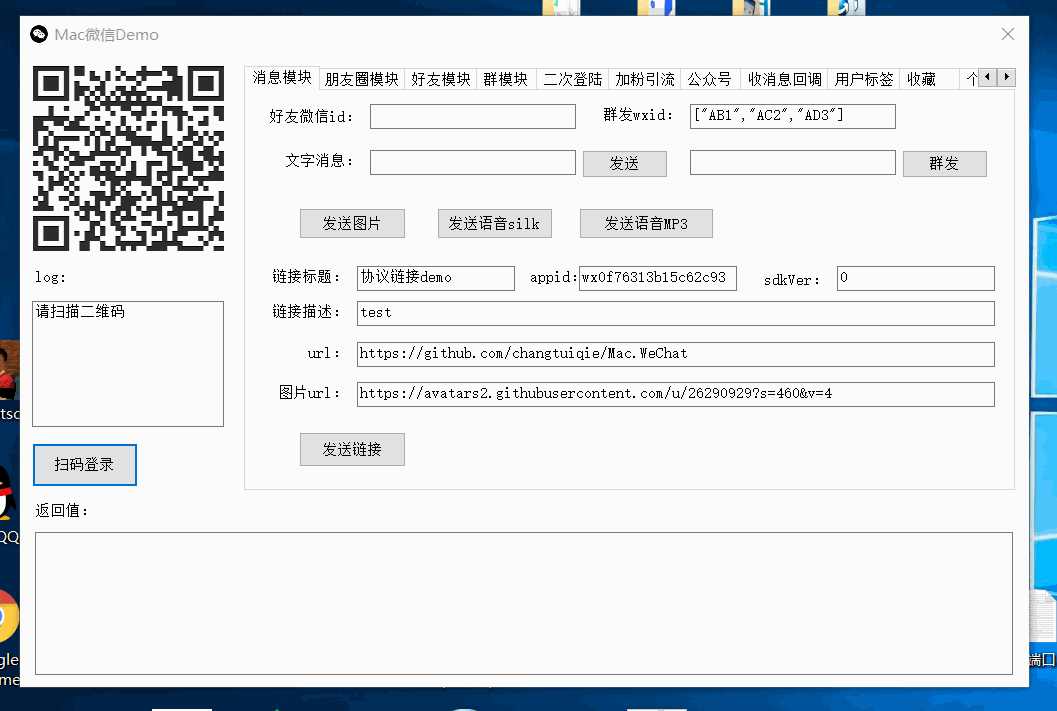1057x711 pixels.
Task: Open the 好友模块 tab
Action: pyautogui.click(x=441, y=80)
